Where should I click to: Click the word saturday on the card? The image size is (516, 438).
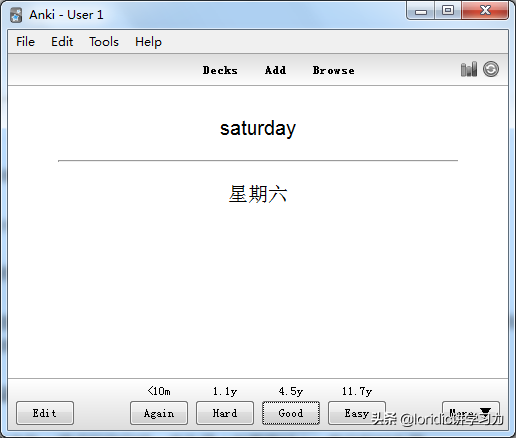point(258,128)
